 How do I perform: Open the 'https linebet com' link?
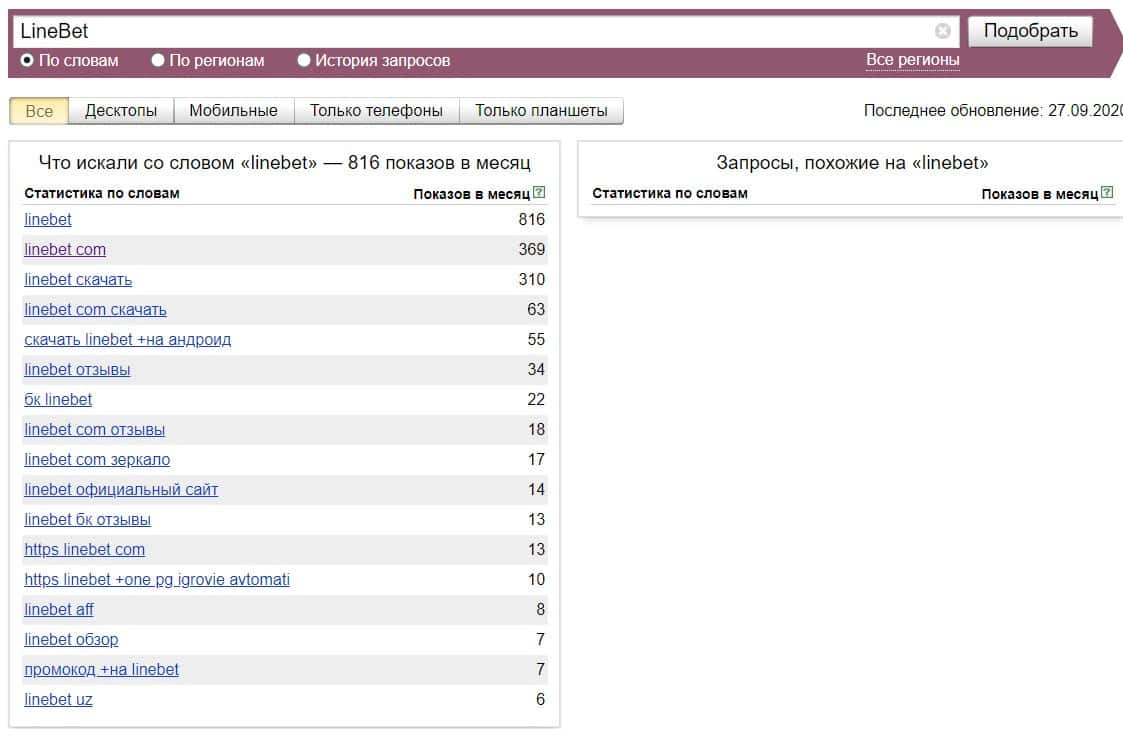point(85,550)
